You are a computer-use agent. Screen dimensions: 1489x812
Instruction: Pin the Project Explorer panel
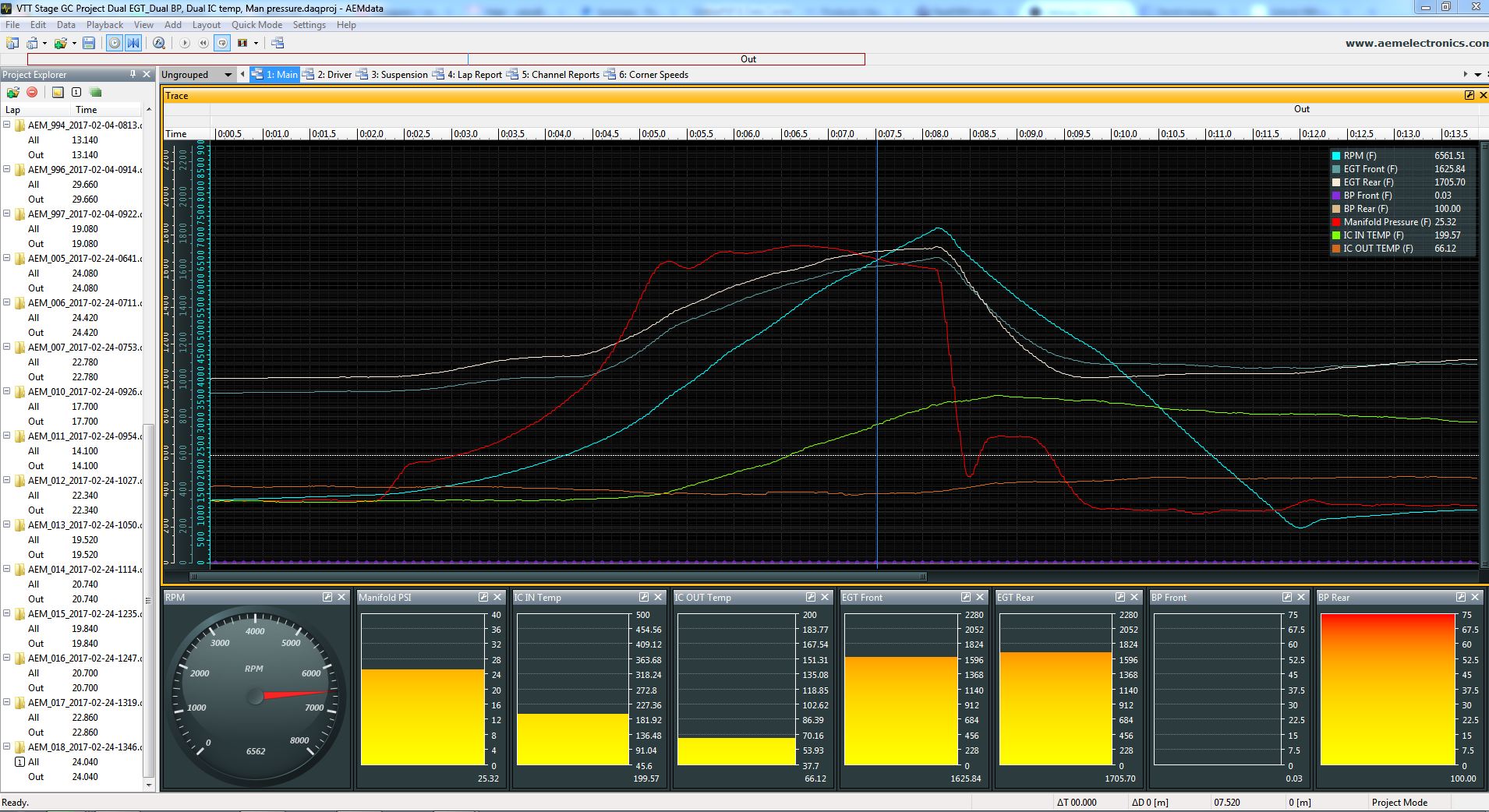[x=133, y=74]
